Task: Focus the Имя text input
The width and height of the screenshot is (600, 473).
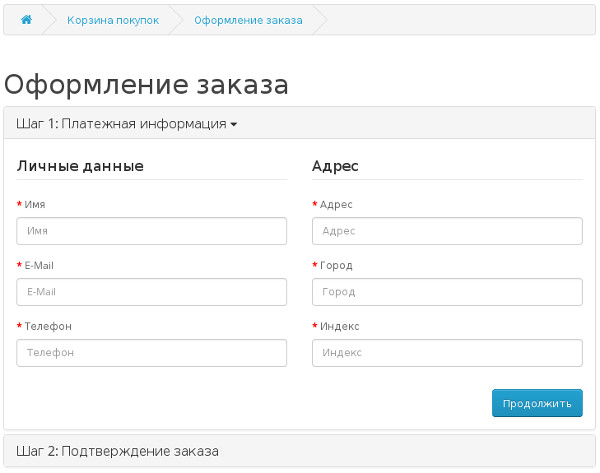Action: coord(152,231)
